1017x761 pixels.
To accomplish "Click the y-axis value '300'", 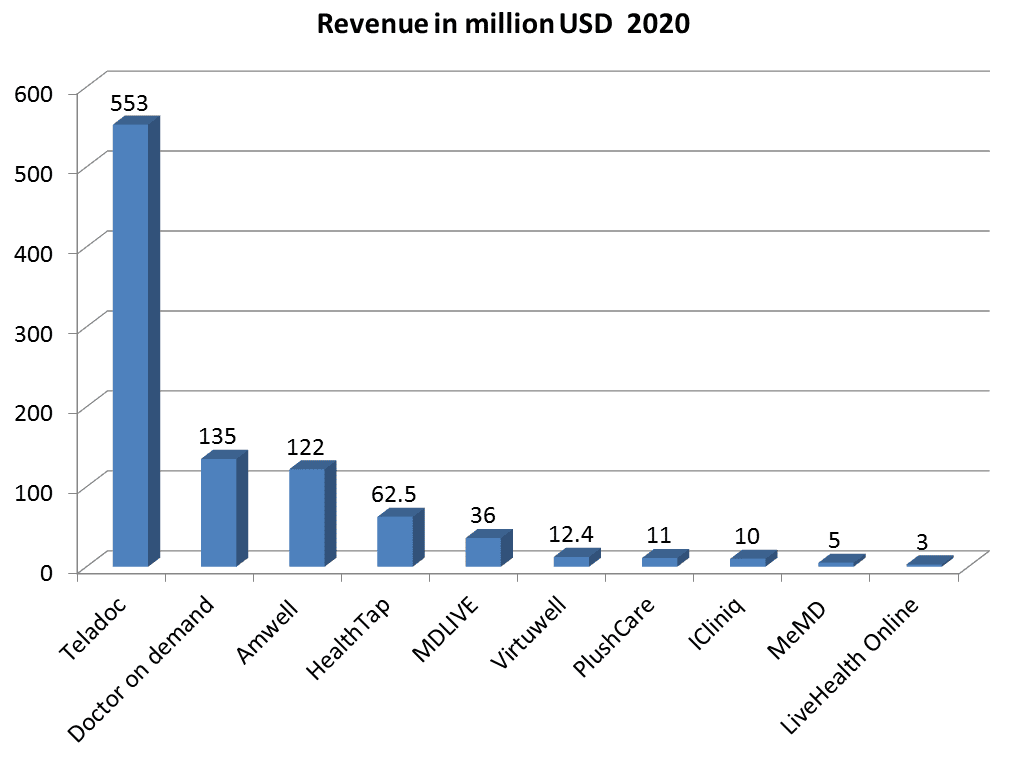I will point(33,333).
